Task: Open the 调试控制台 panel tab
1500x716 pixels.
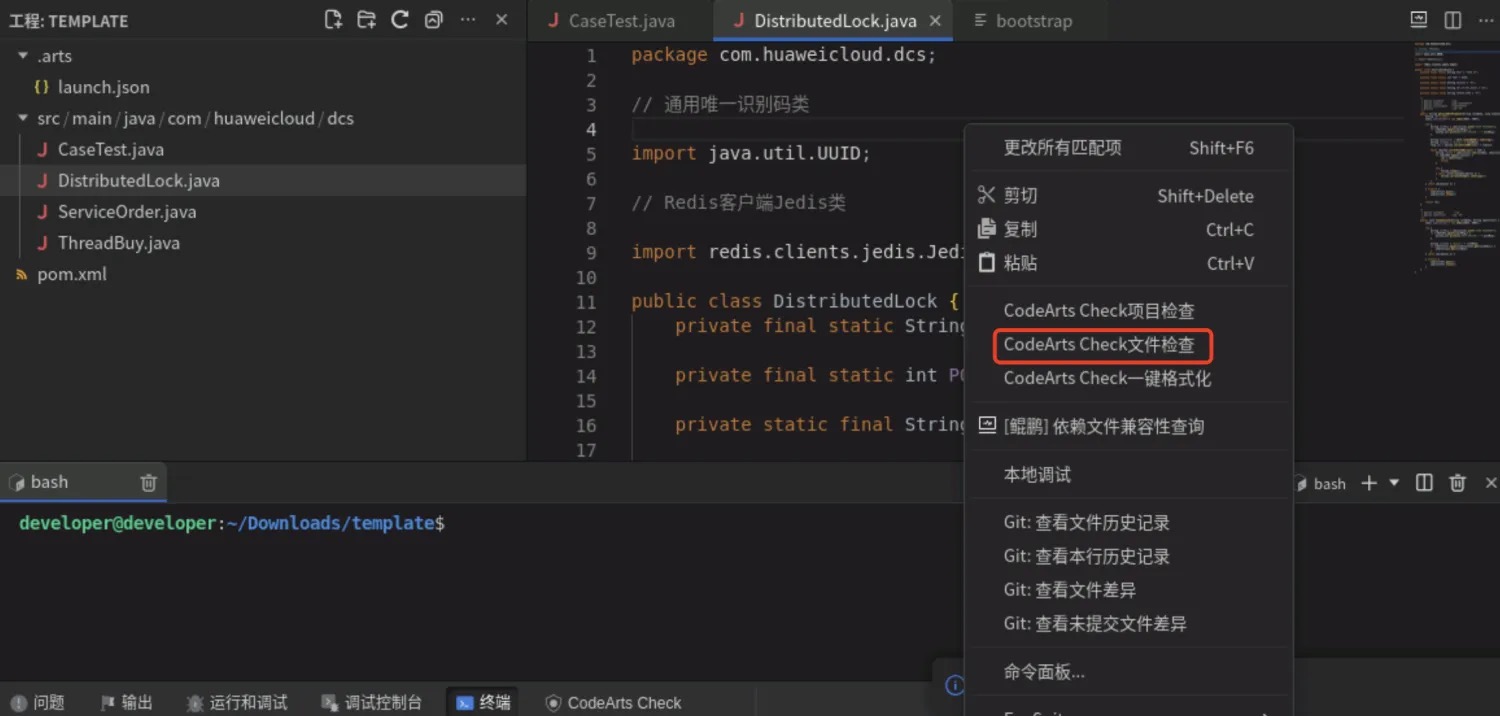Action: (372, 703)
